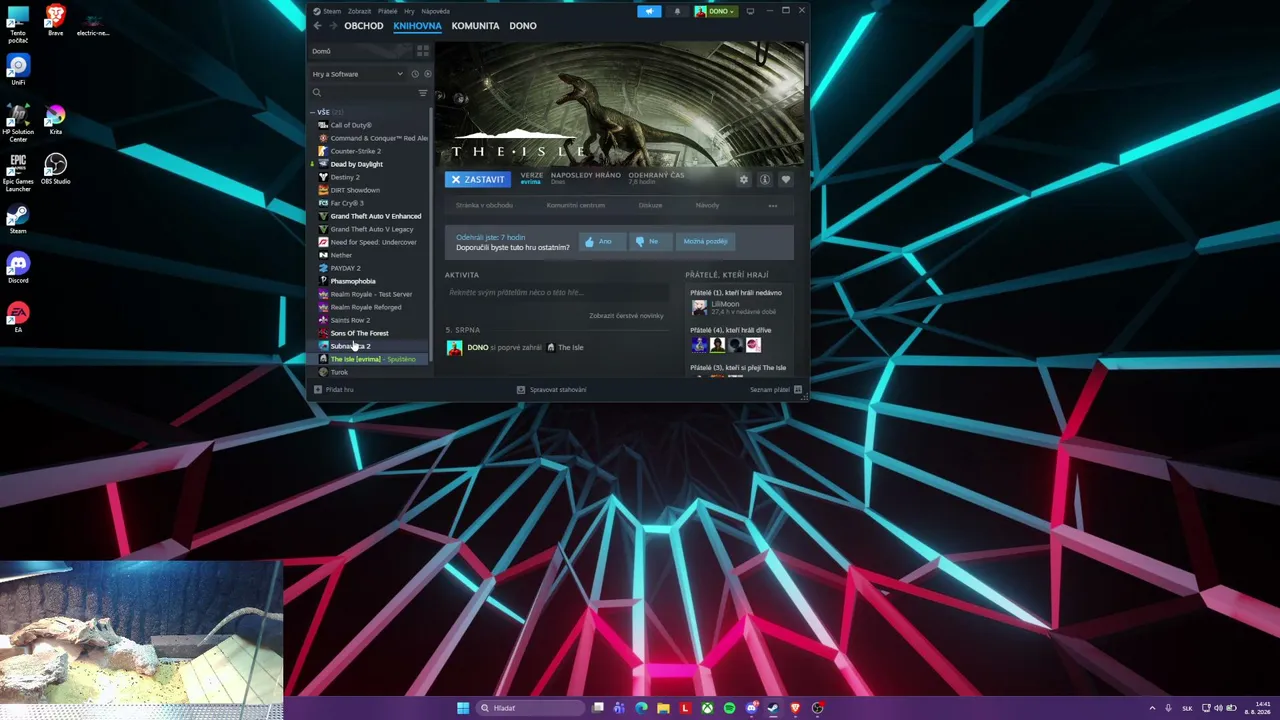Click friend LiliMoon's avatar

point(699,308)
